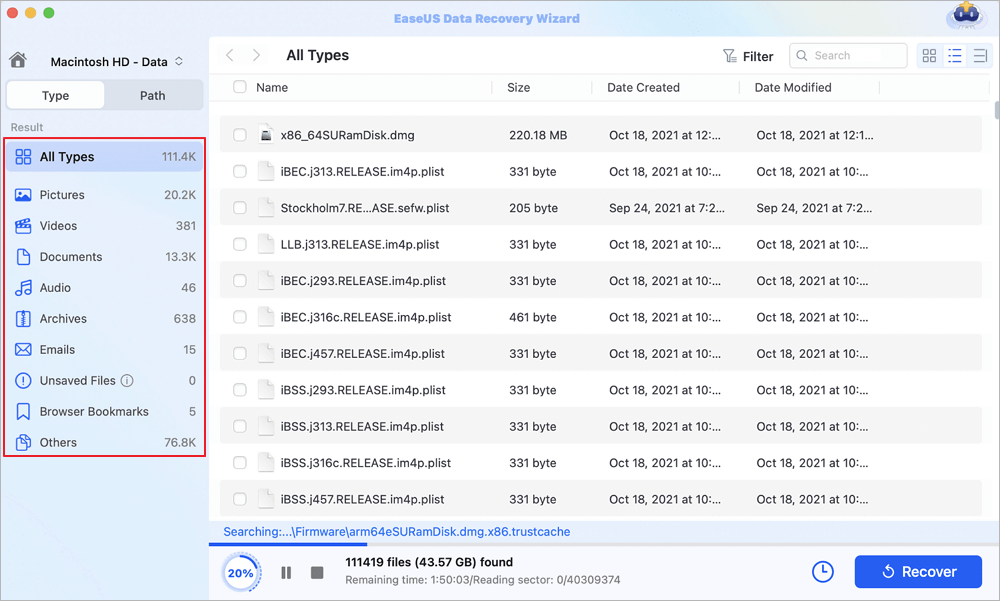Switch to list view layout
The height and width of the screenshot is (601, 1000).
[x=955, y=56]
